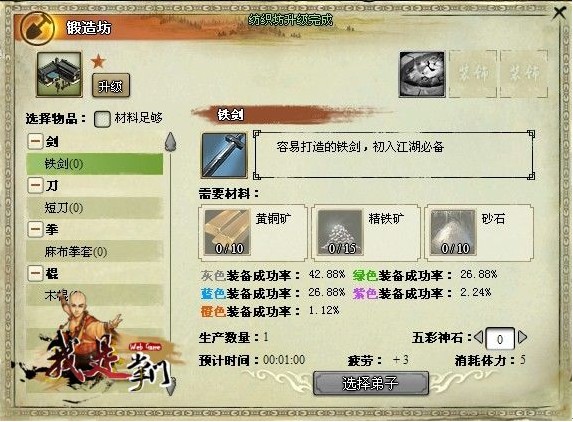This screenshot has width=573, height=422.
Task: Toggle the 材料足够 checkbox
Action: [102, 119]
